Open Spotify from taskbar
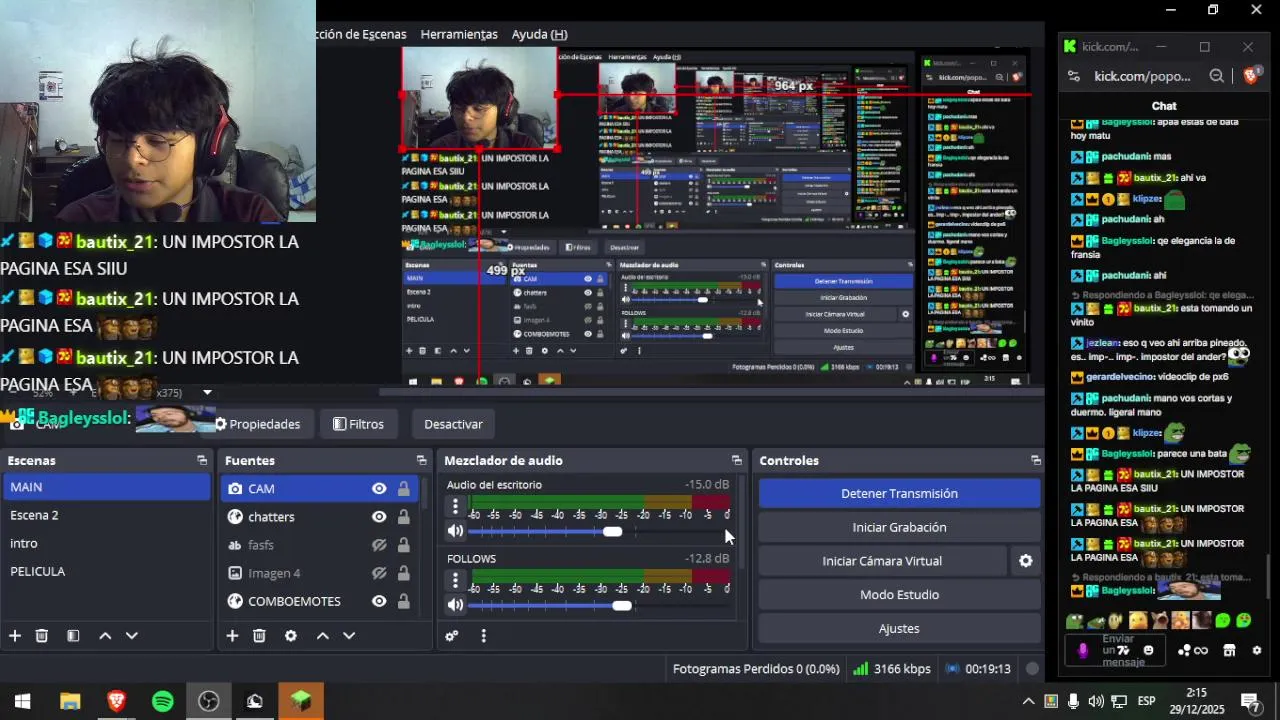The image size is (1280, 720). [x=163, y=702]
